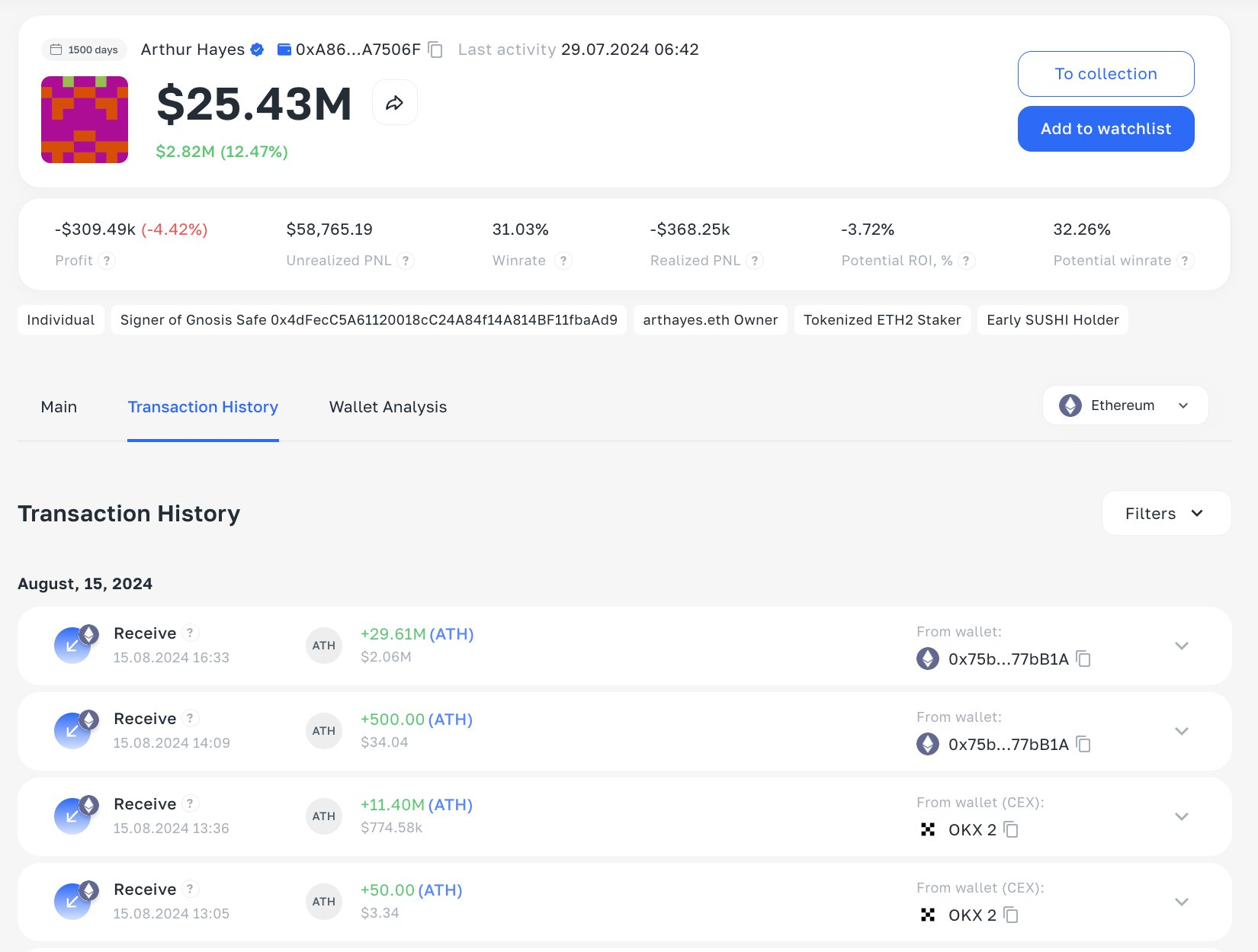The width and height of the screenshot is (1258, 952).
Task: Click help icon on 13:05 Receive row
Action: tap(191, 889)
